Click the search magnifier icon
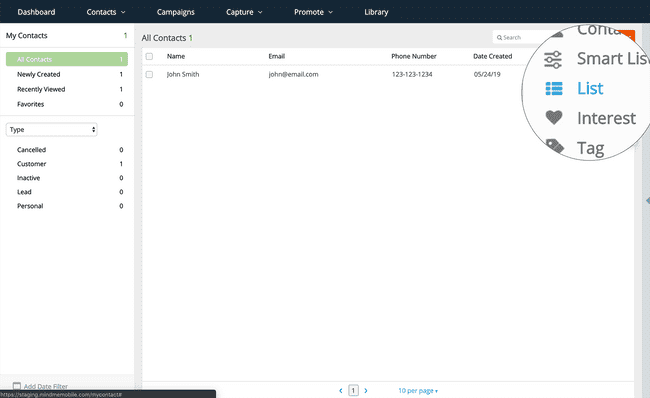This screenshot has width=650, height=398. pos(499,38)
